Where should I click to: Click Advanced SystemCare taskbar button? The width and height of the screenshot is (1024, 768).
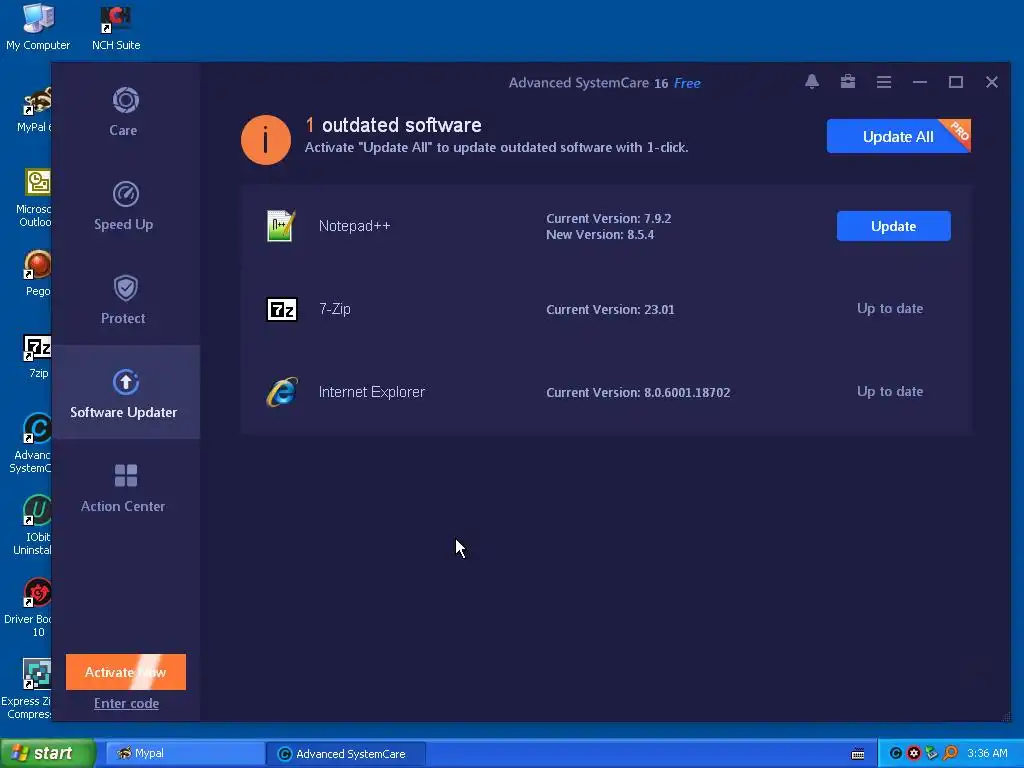click(x=346, y=754)
